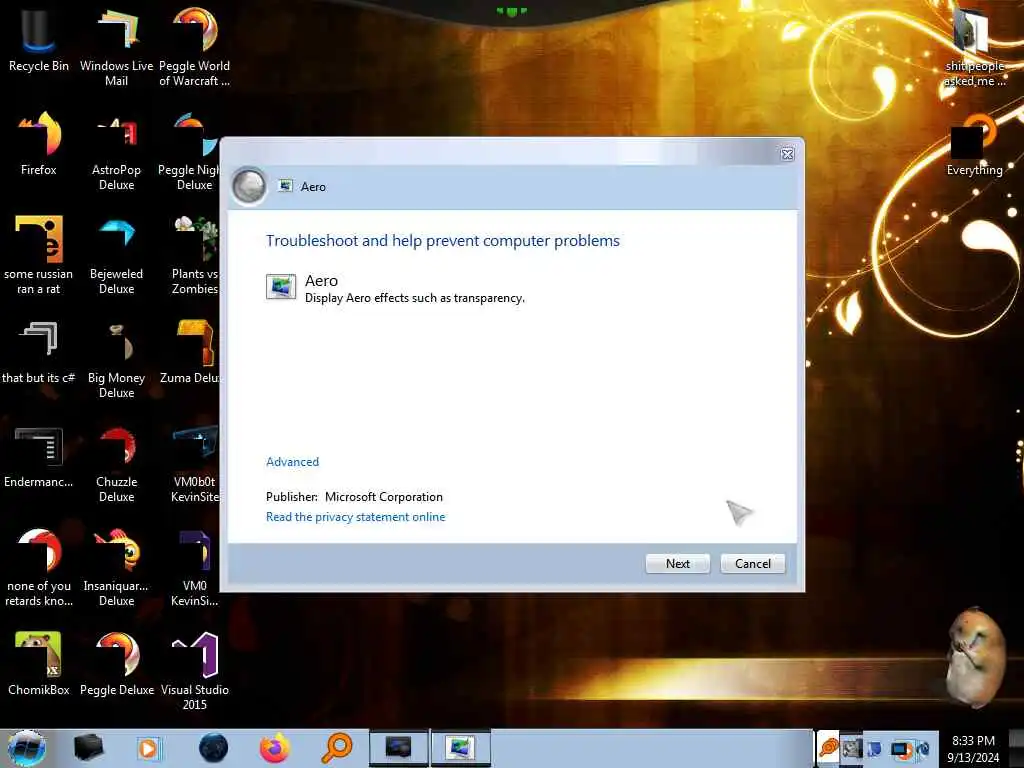This screenshot has width=1024, height=768.
Task: Open the orange magnifier Everything taskbar icon
Action: [x=337, y=748]
